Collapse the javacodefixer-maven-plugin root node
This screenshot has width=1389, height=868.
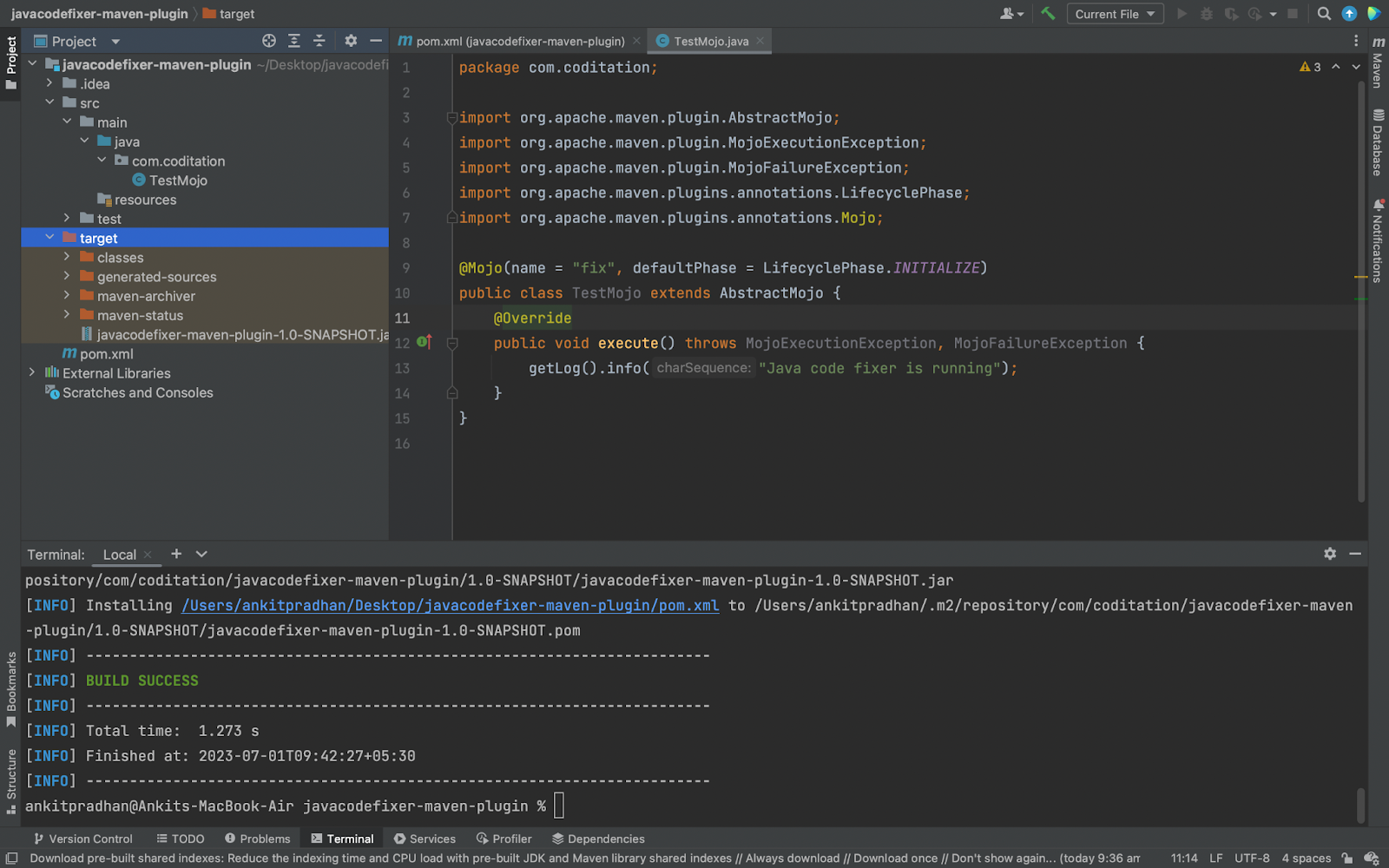(32, 64)
